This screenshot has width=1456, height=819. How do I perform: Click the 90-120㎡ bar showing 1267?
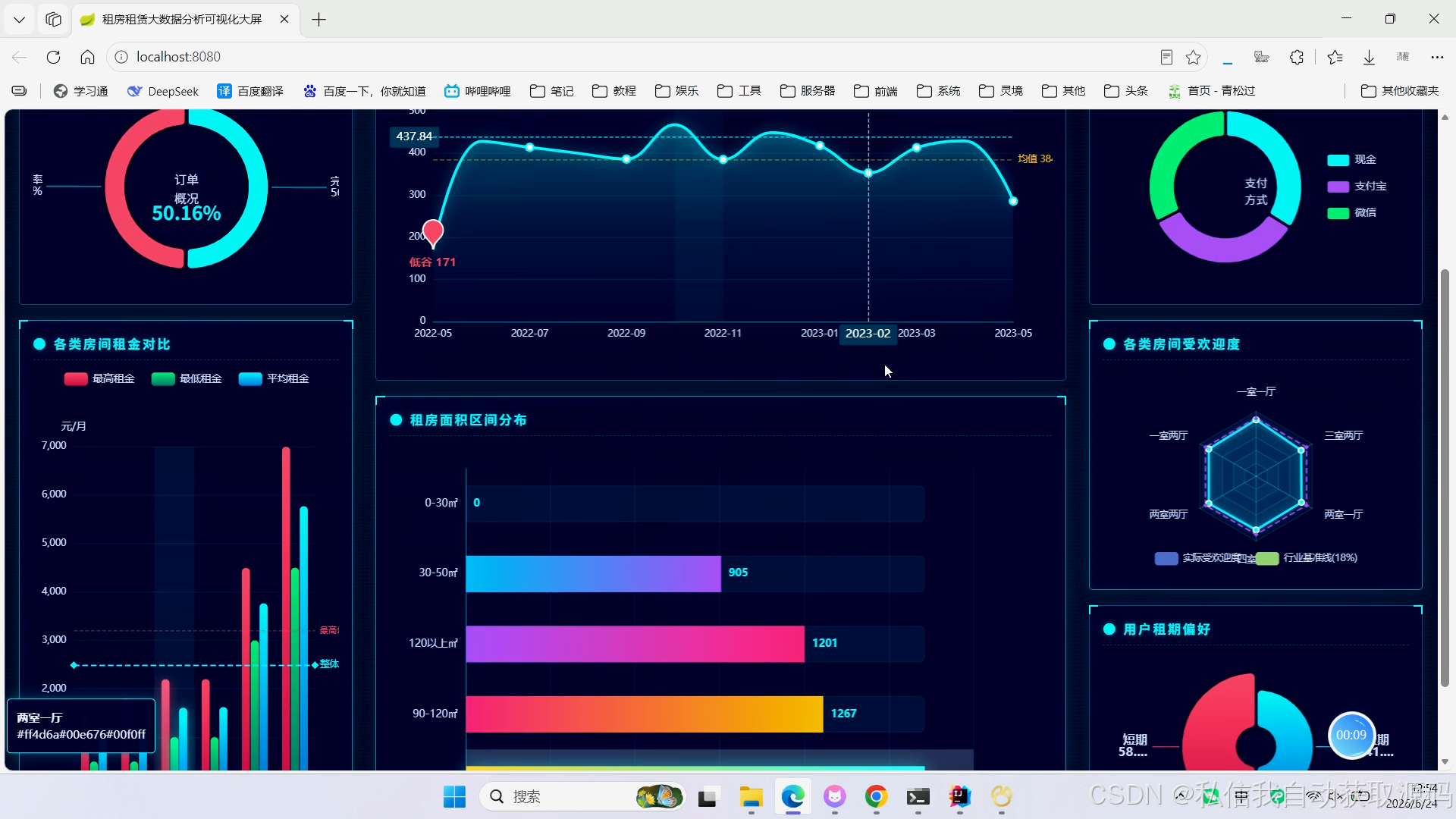(645, 714)
